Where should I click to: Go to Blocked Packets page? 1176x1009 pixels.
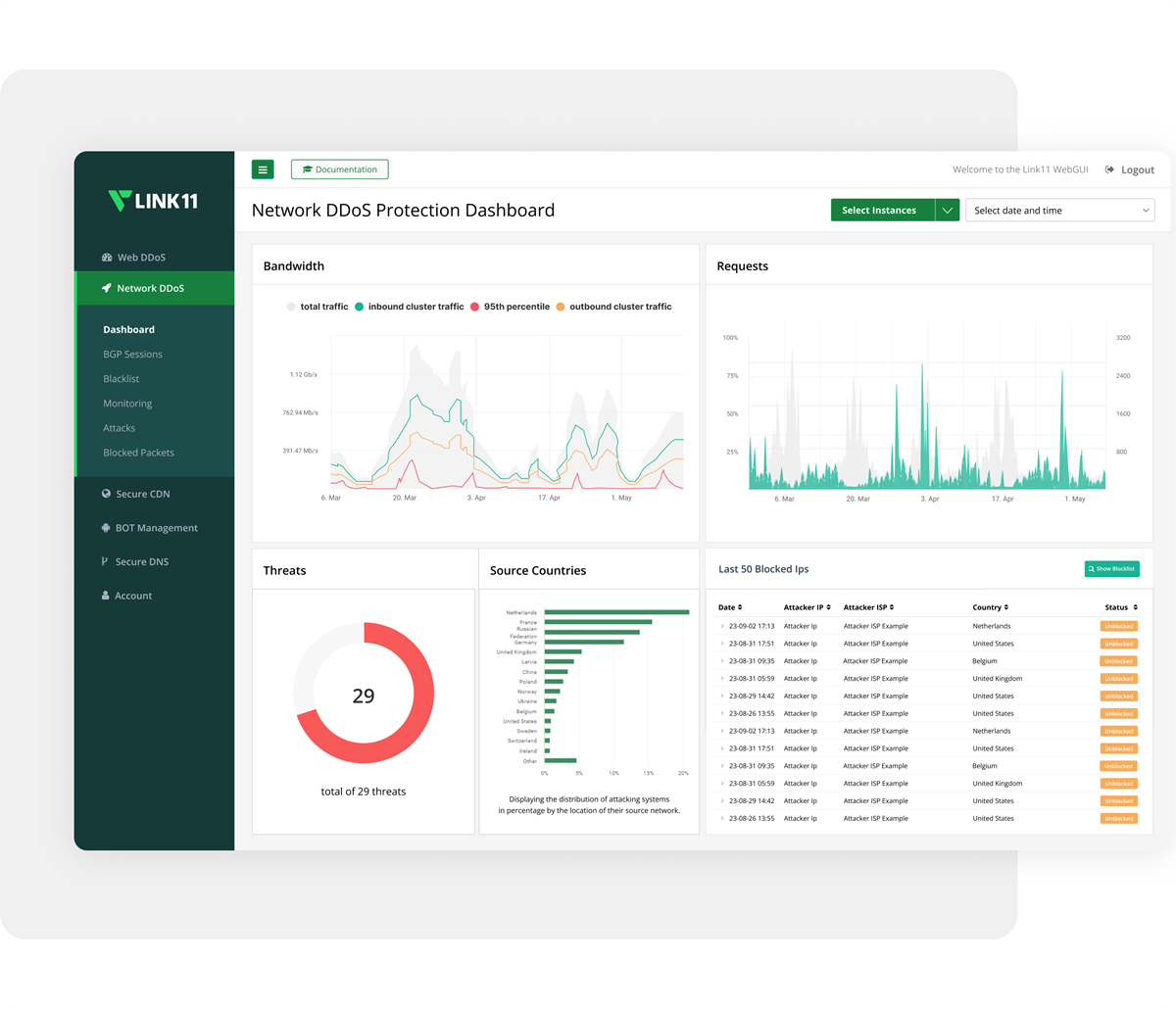138,453
